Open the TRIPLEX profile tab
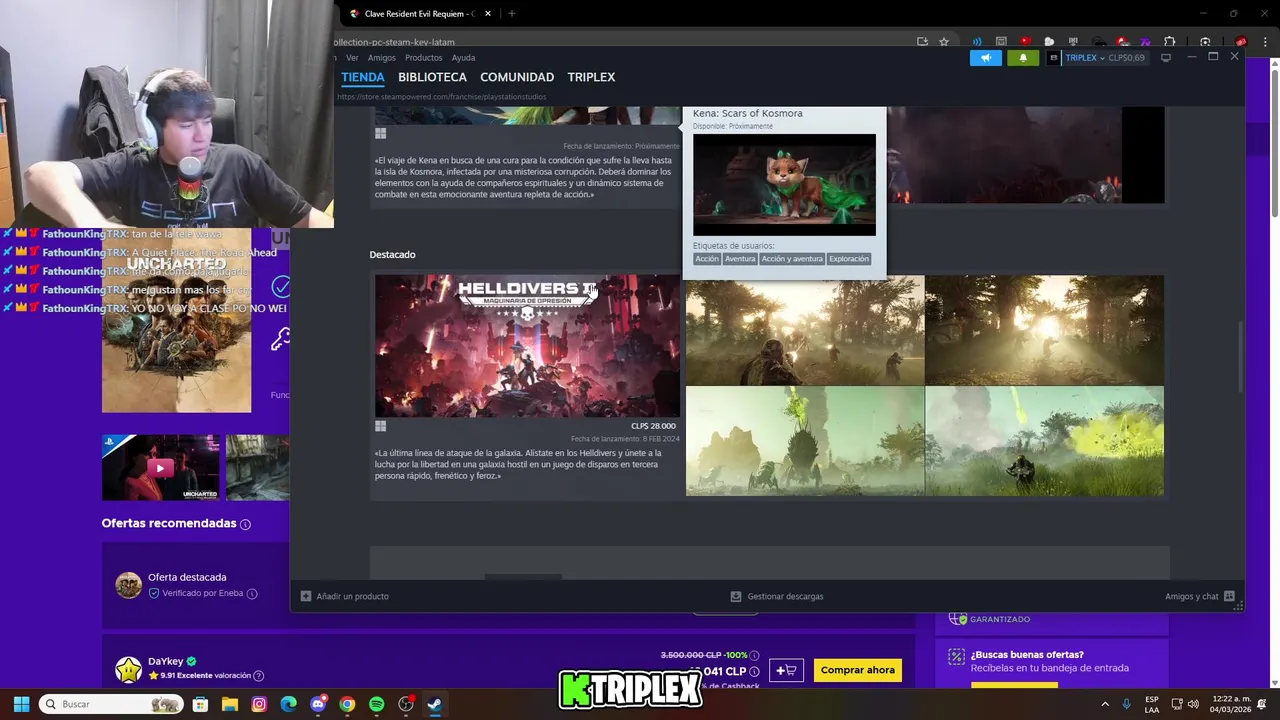Viewport: 1280px width, 720px height. pos(591,77)
